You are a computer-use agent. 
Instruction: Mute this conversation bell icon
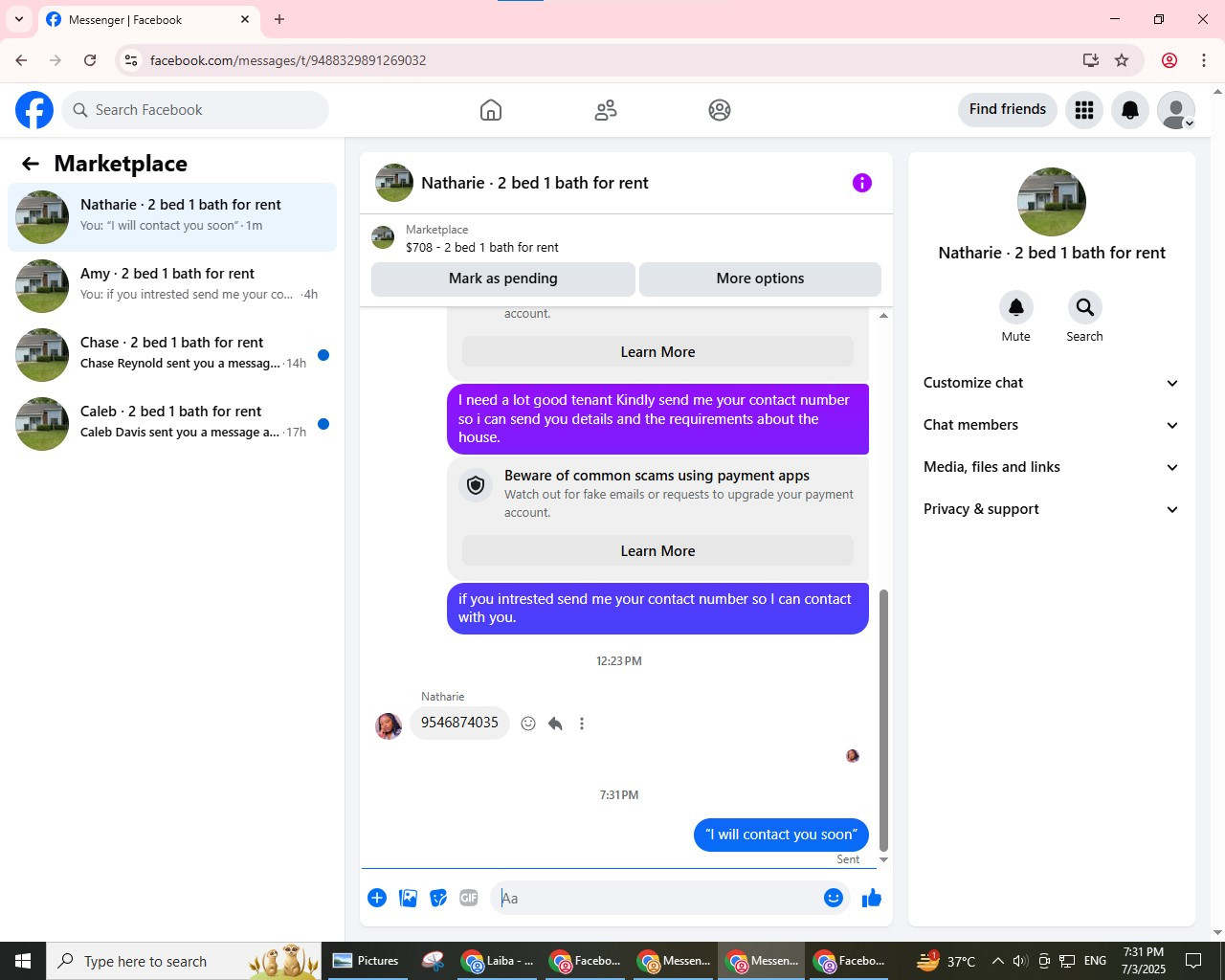[x=1016, y=307]
